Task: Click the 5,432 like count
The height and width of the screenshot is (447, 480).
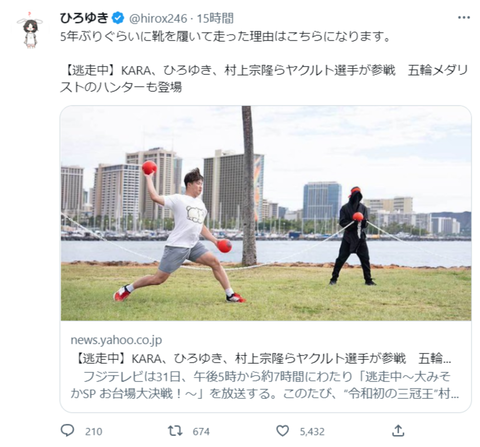Action: 312,432
